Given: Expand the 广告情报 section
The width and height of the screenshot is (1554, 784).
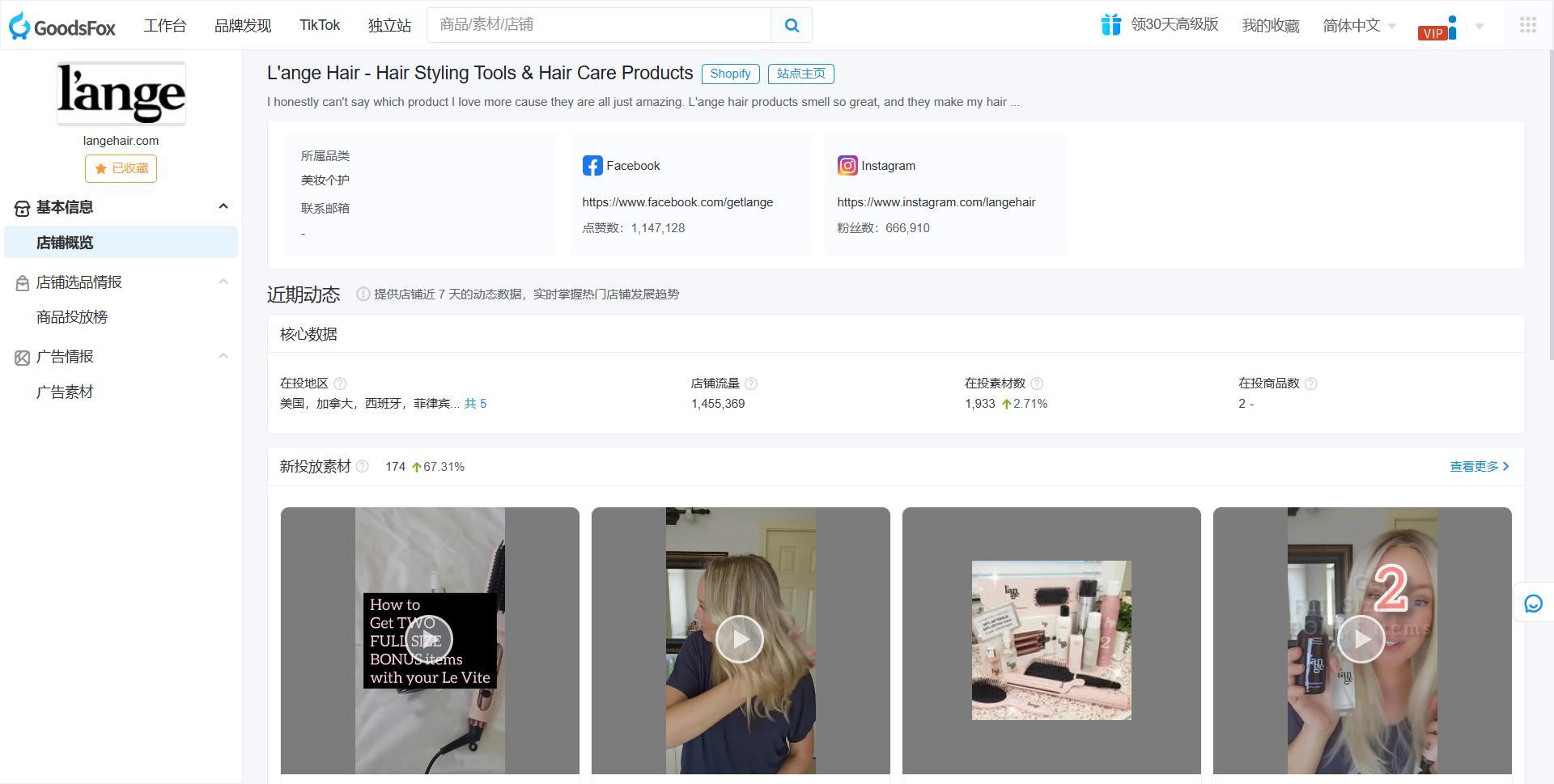Looking at the screenshot, I should tap(223, 356).
